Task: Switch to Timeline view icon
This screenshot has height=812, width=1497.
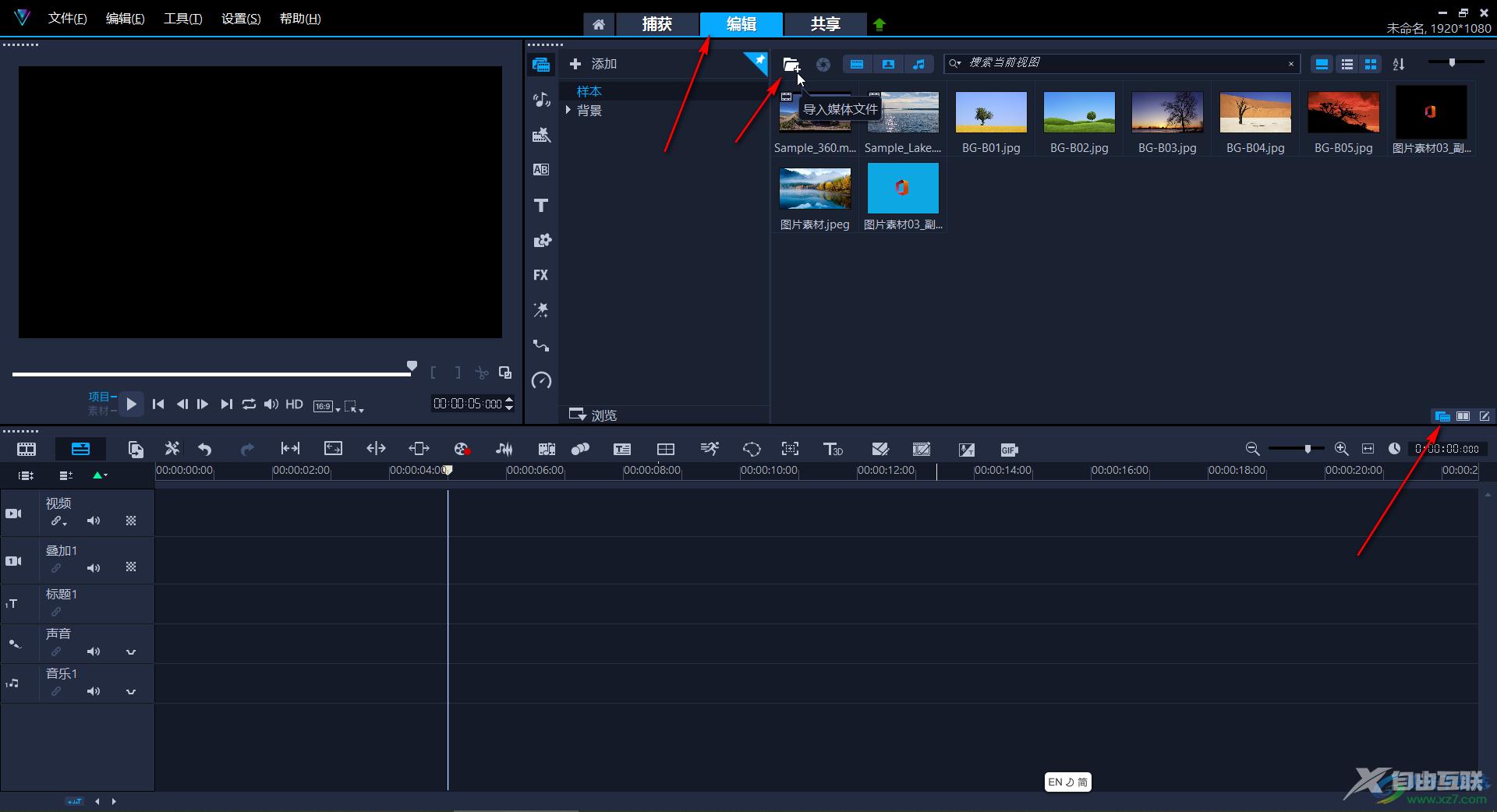Action: (80, 449)
